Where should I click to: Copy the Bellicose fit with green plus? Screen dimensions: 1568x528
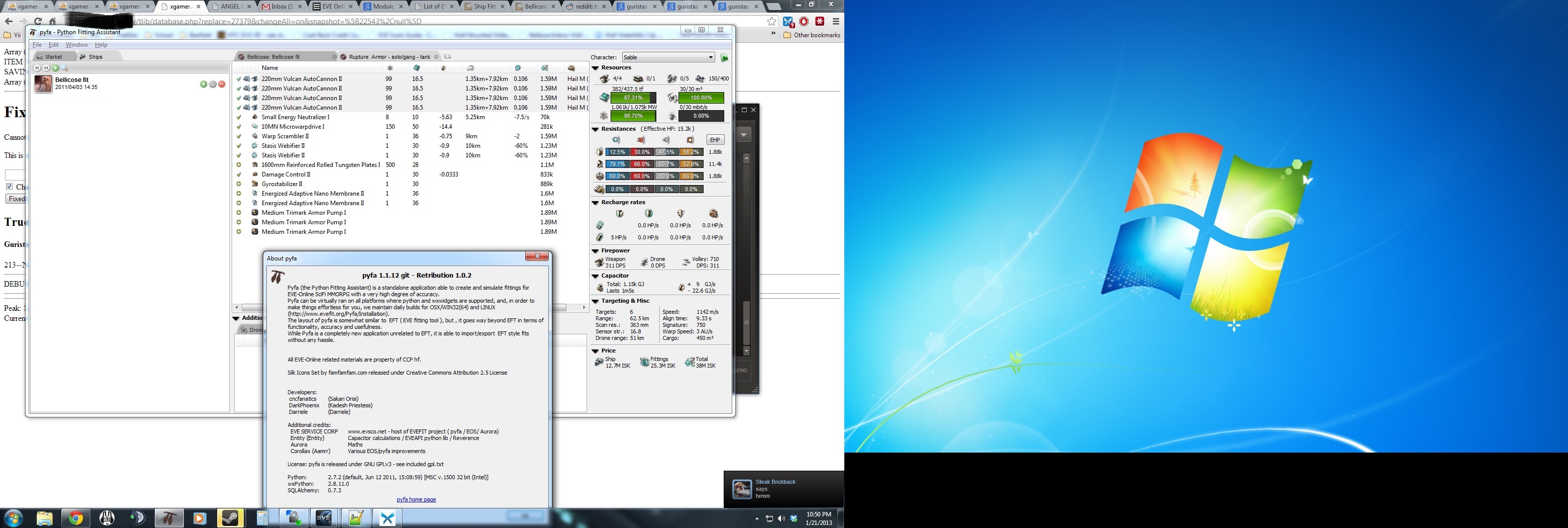pos(204,84)
